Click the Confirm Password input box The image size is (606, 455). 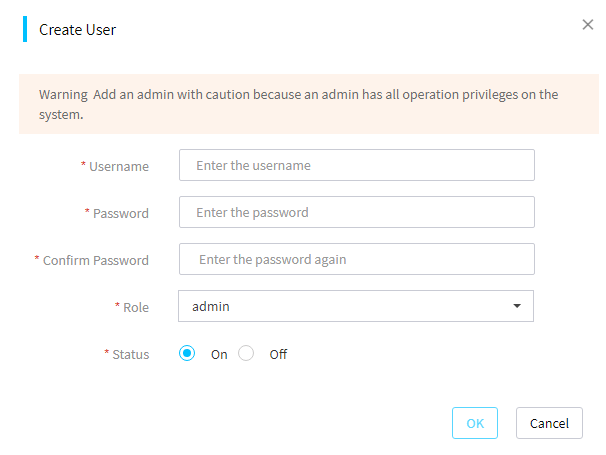click(x=357, y=259)
